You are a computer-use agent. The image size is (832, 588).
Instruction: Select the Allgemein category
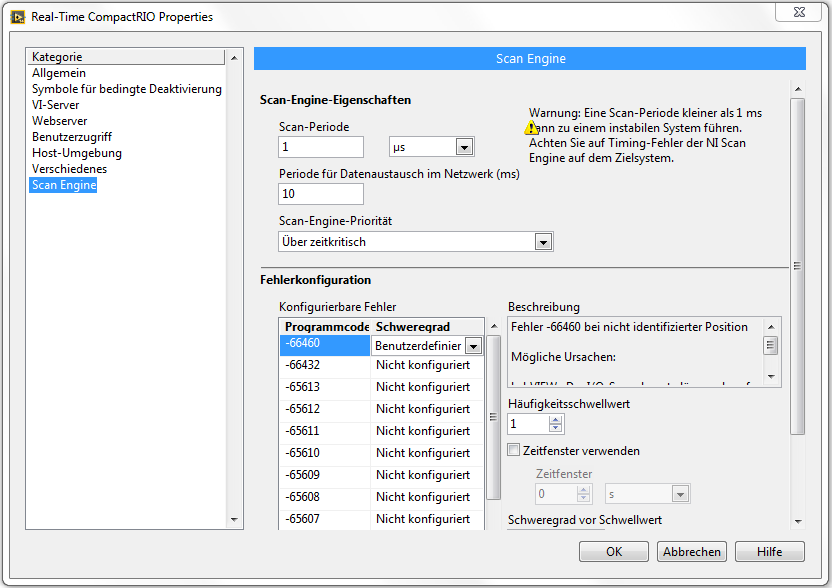click(x=59, y=73)
